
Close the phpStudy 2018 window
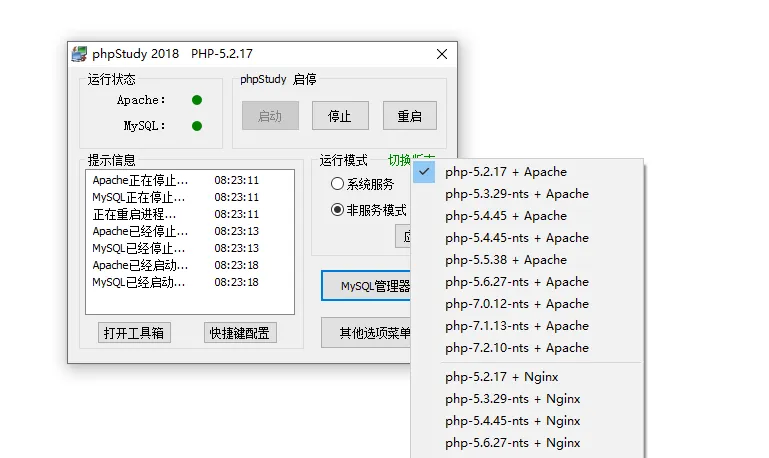point(442,54)
